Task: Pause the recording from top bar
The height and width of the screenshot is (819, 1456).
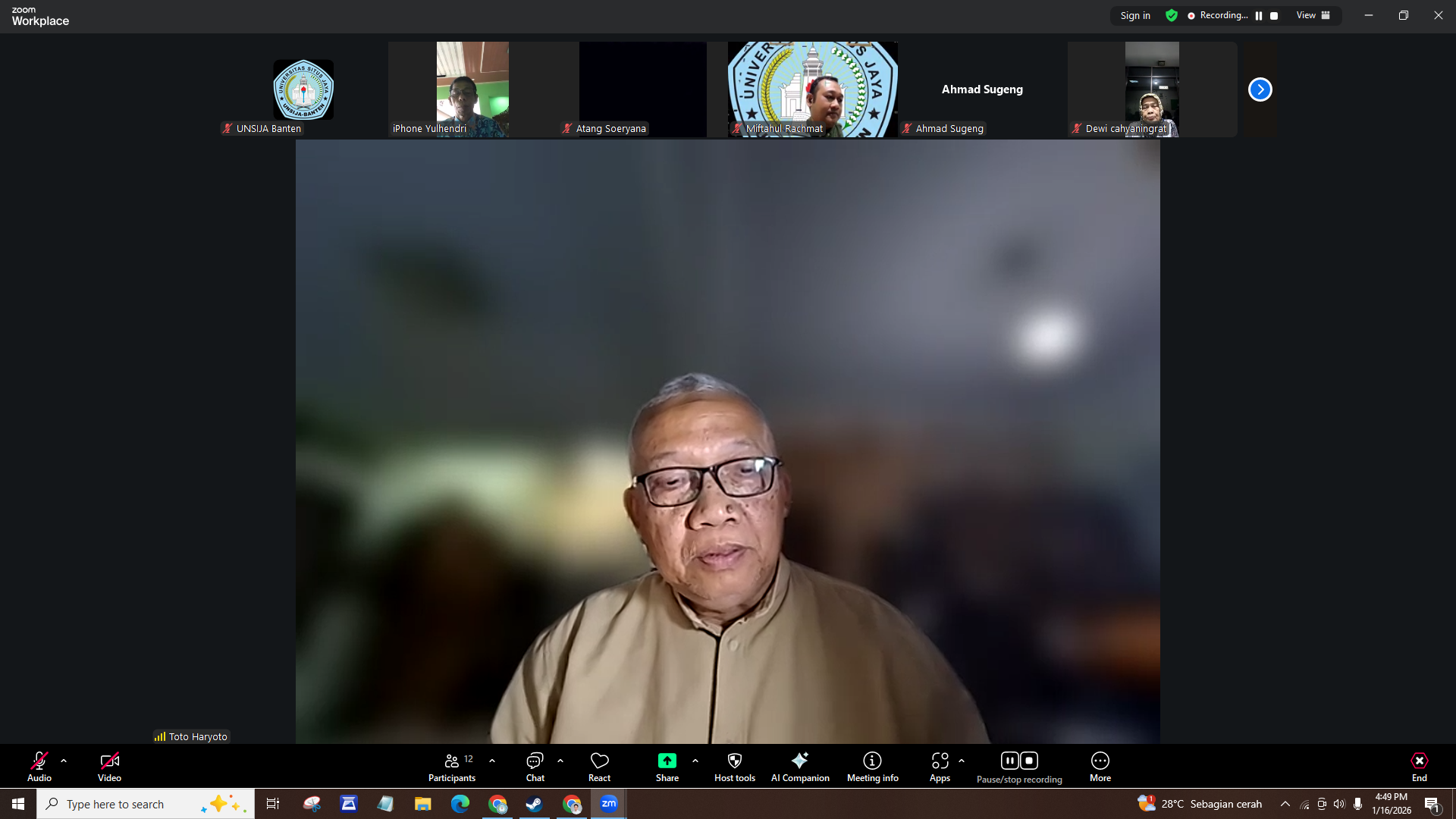Action: click(x=1259, y=16)
